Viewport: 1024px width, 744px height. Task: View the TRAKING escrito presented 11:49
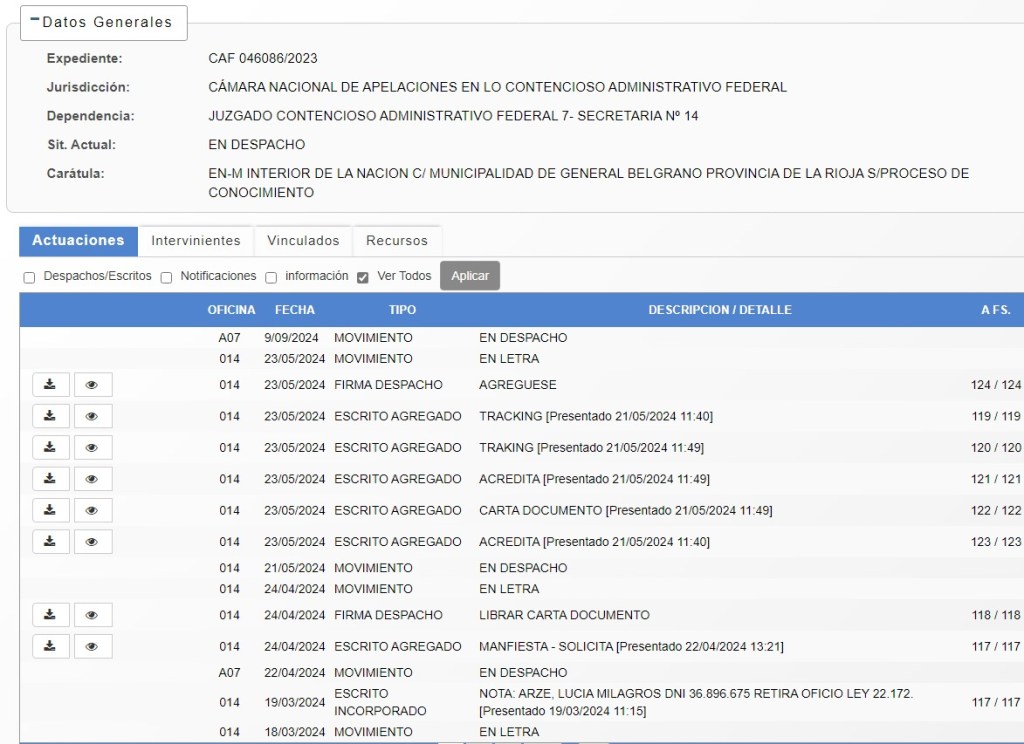(x=93, y=447)
